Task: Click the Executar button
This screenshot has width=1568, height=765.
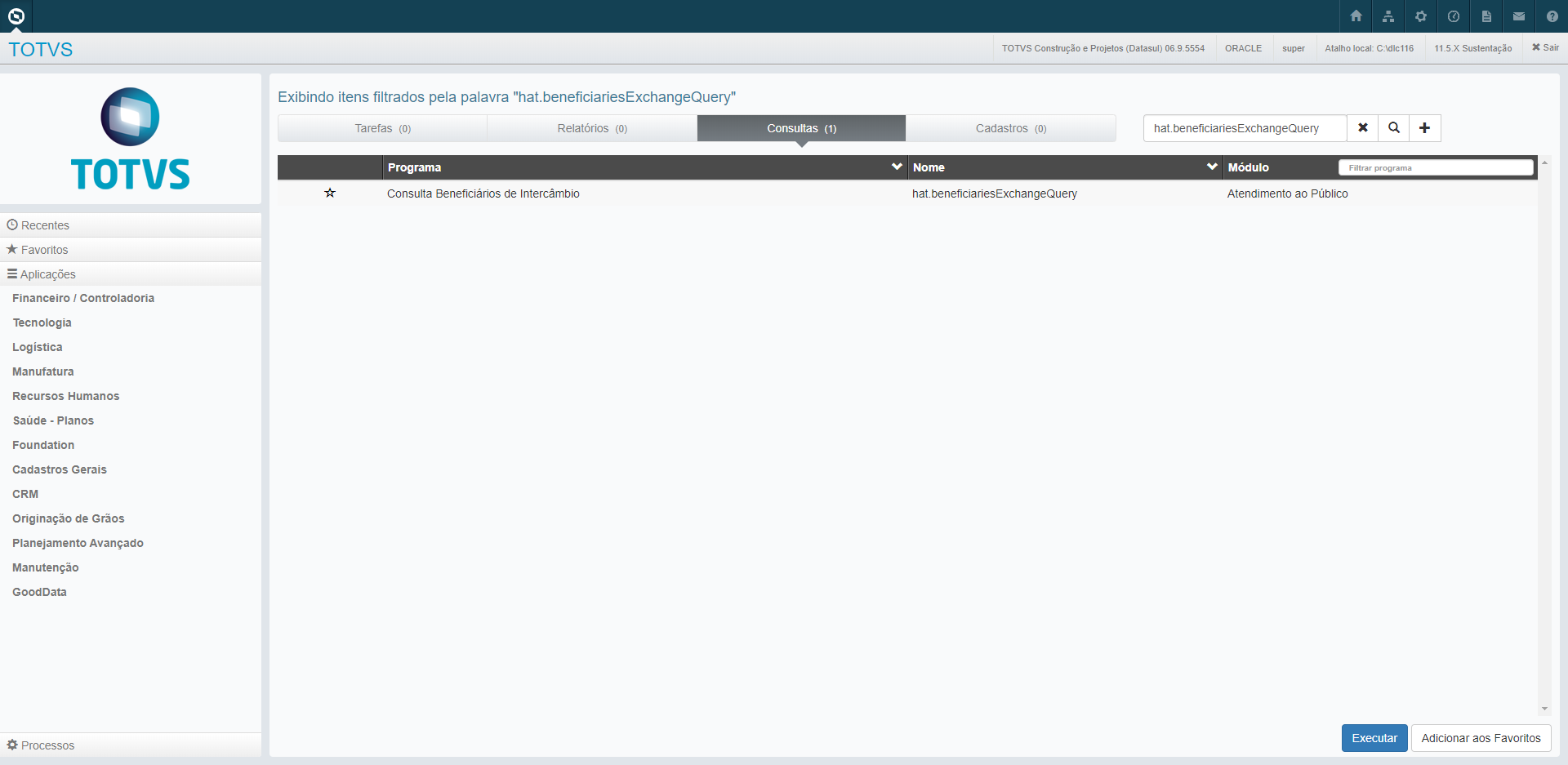Action: 1374,738
